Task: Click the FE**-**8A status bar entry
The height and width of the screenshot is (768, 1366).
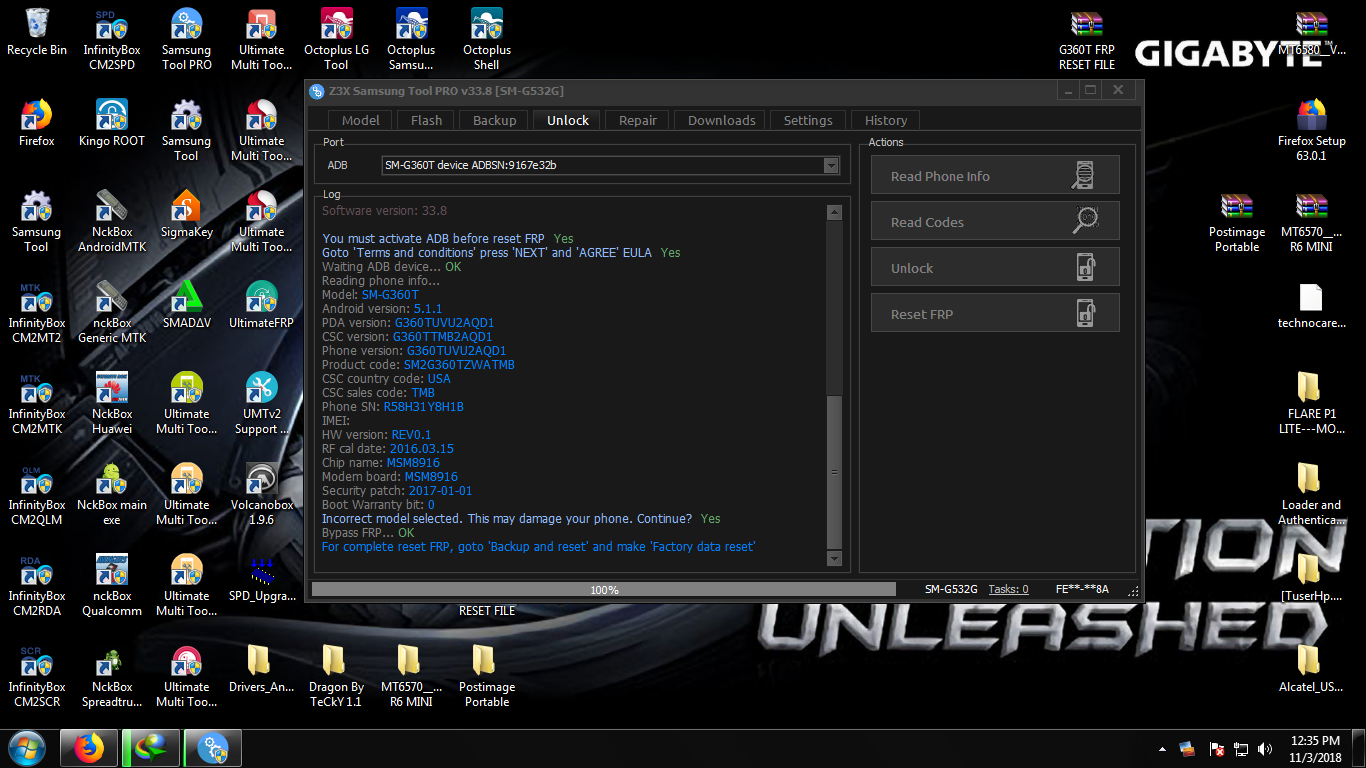Action: pyautogui.click(x=1082, y=589)
